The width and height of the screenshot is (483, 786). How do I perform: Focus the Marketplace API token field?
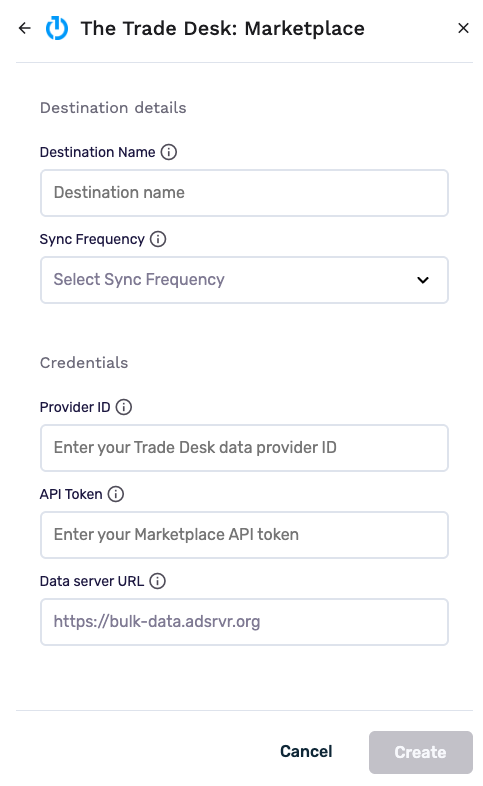[245, 535]
